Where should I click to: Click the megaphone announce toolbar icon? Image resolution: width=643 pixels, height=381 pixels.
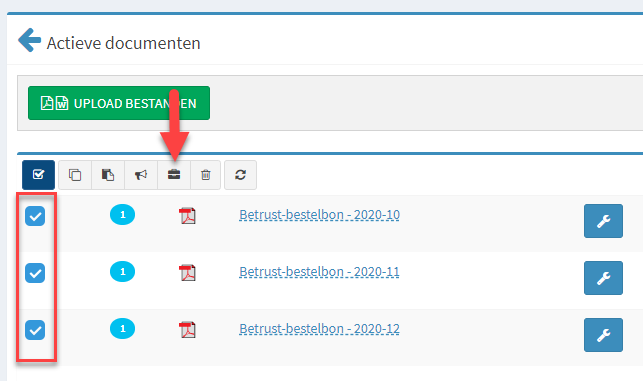click(141, 175)
